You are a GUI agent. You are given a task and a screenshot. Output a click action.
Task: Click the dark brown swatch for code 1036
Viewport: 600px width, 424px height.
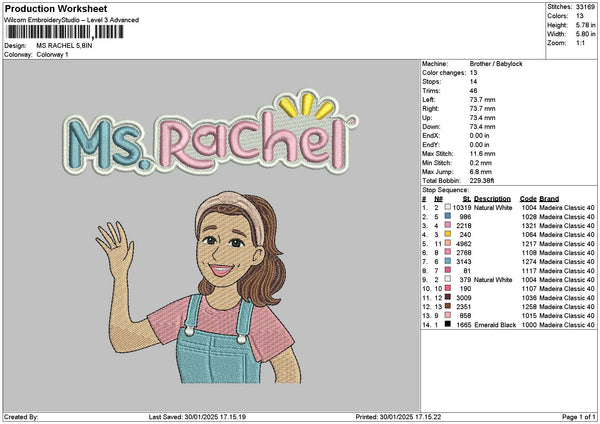pyautogui.click(x=446, y=298)
